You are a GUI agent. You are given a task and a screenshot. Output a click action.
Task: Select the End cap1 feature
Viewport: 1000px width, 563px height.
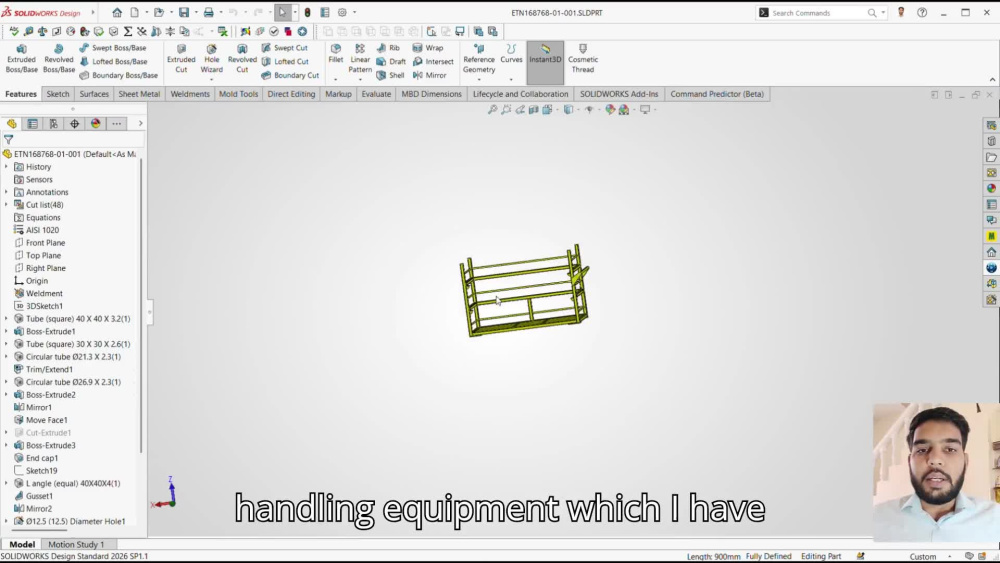click(x=36, y=458)
